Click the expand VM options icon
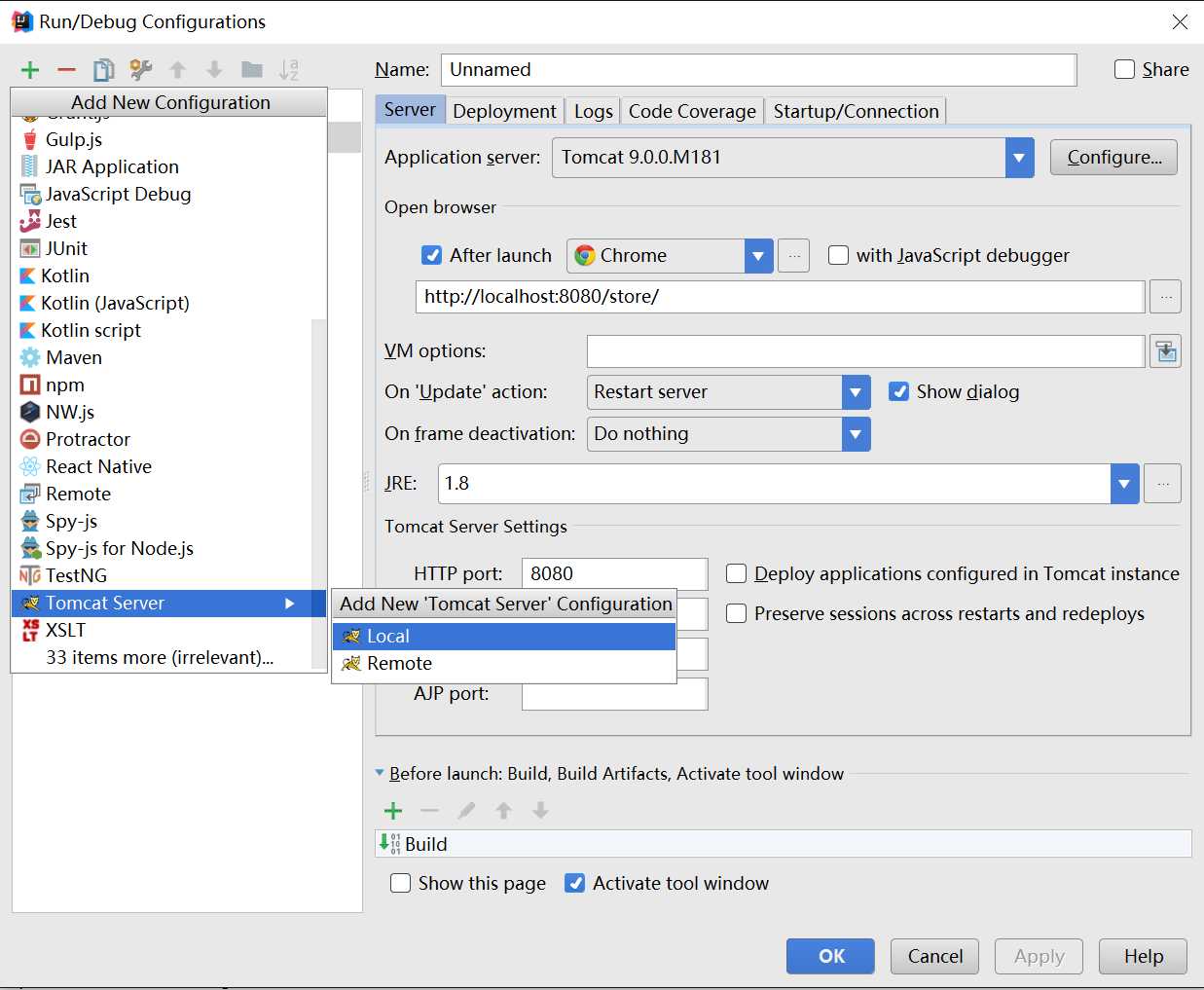 pos(1165,351)
